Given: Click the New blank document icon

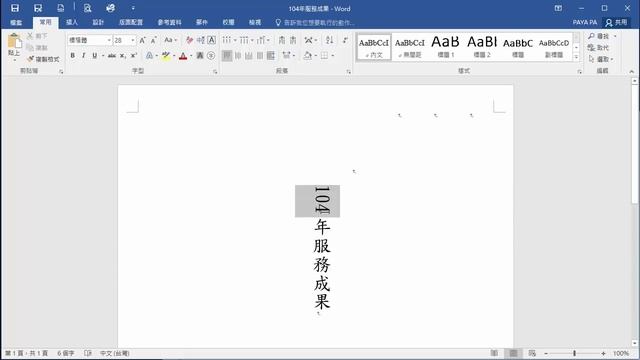Looking at the screenshot, I should (60, 8).
